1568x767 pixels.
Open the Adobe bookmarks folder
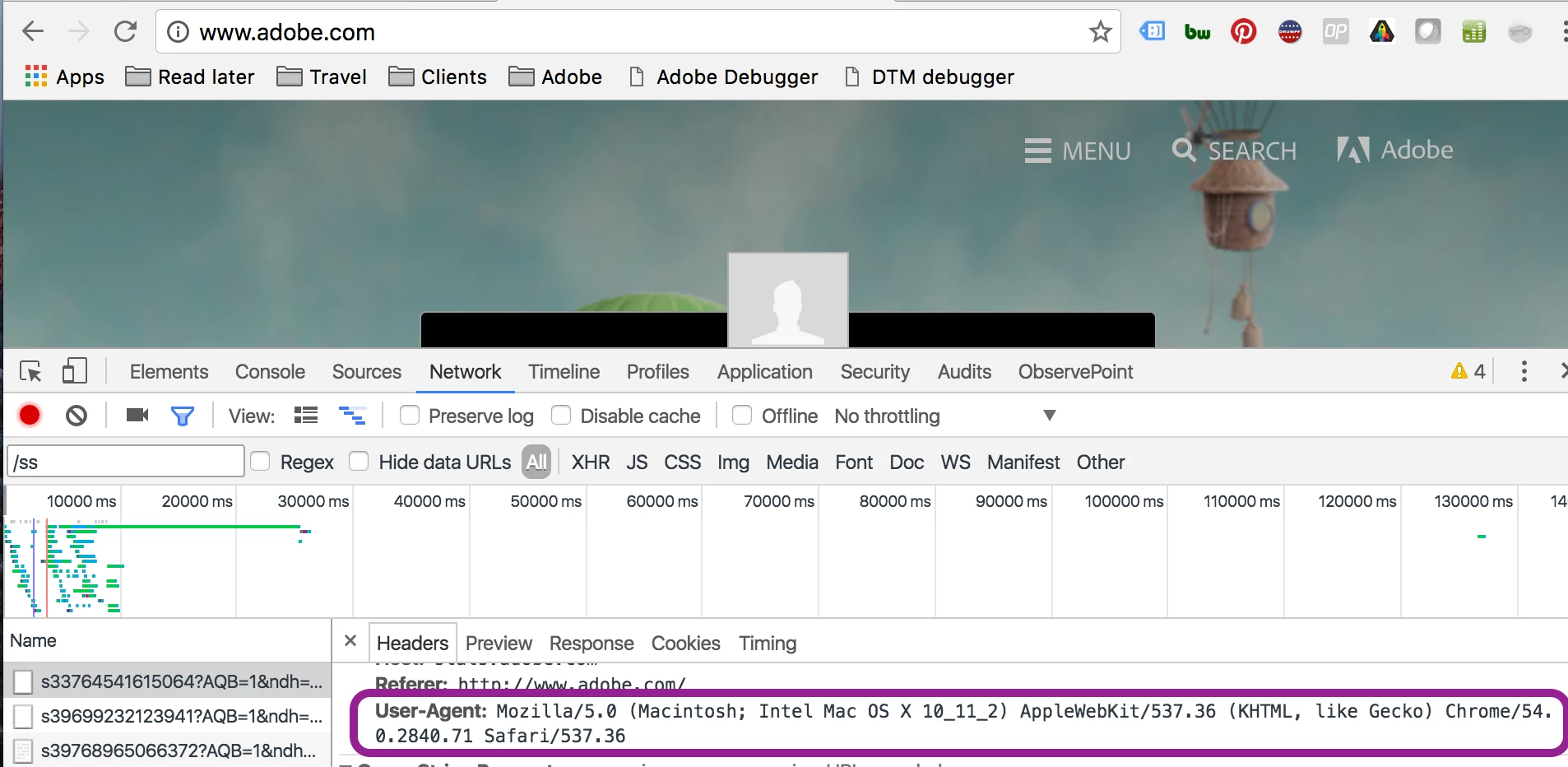555,77
